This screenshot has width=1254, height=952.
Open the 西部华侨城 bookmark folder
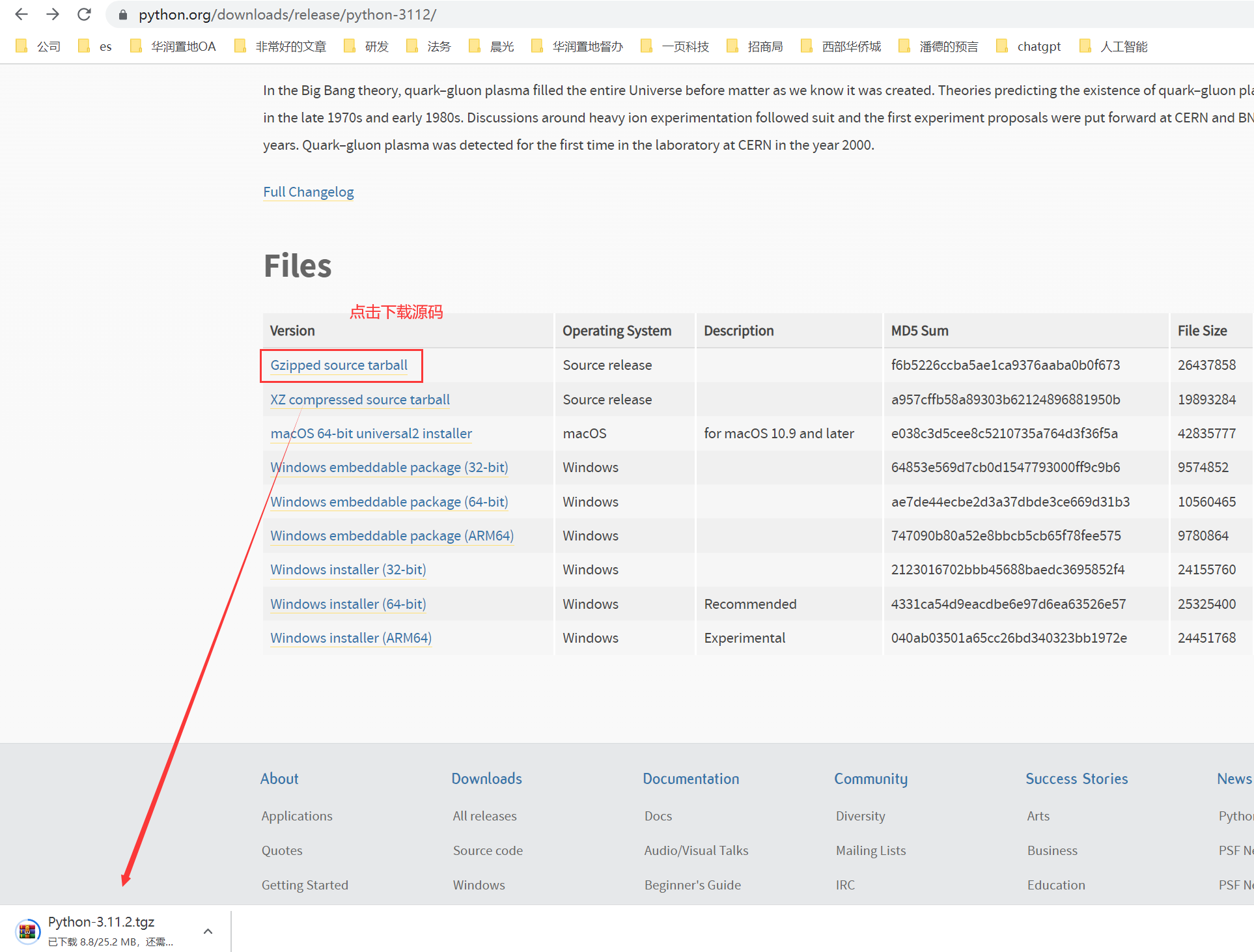pyautogui.click(x=841, y=46)
